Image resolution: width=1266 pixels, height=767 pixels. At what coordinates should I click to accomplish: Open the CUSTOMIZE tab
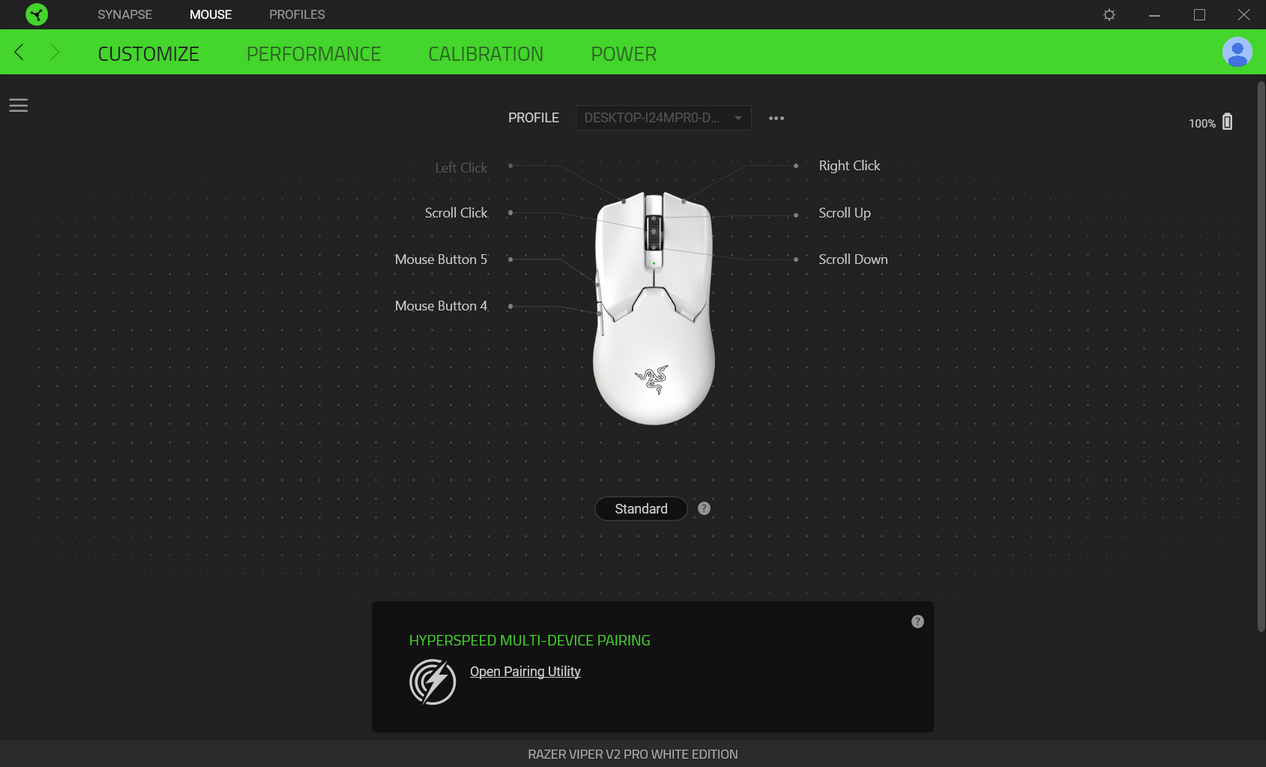pyautogui.click(x=148, y=54)
